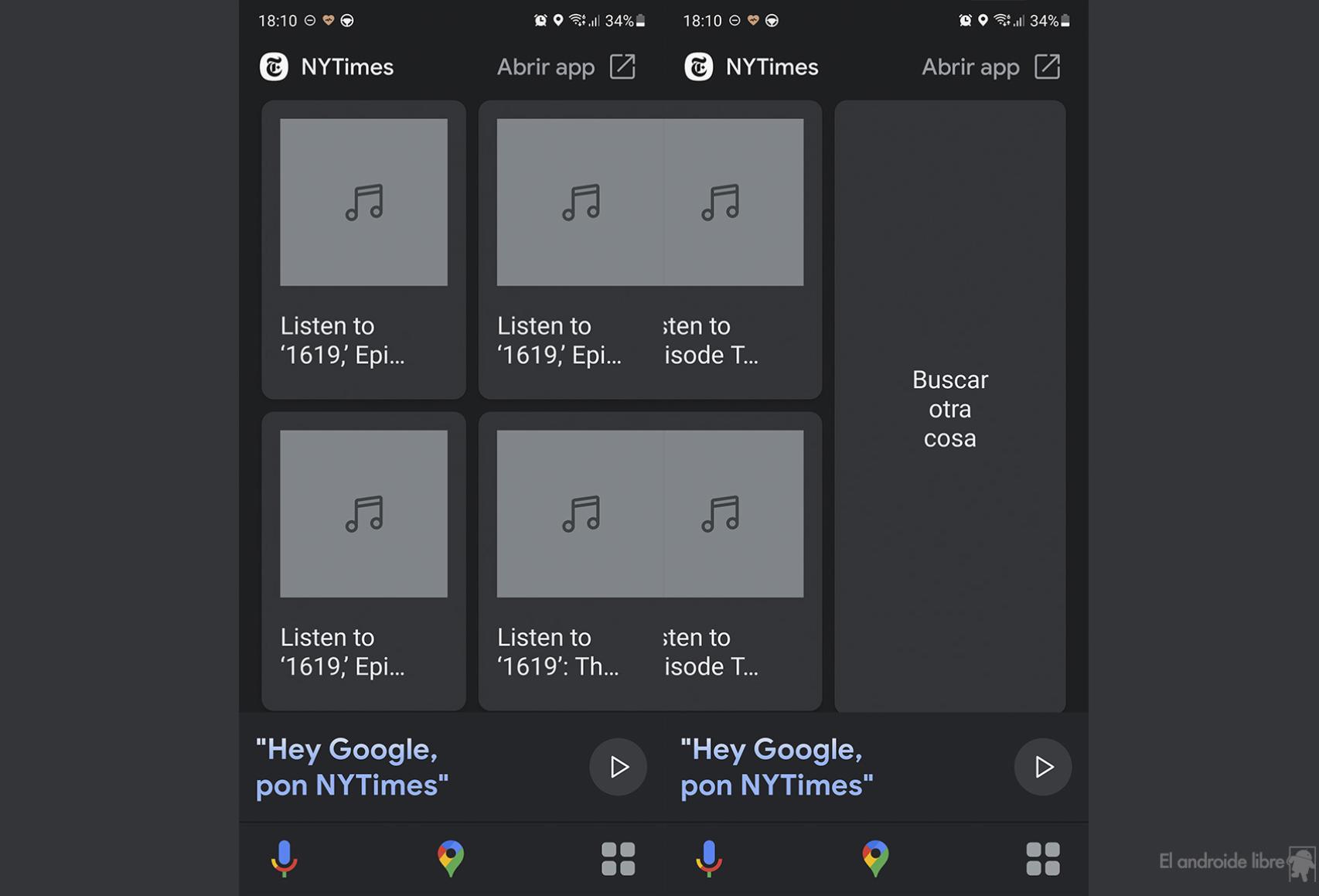Tap the microphone icon in right screen
Screen dimensions: 1319x896
[708, 858]
